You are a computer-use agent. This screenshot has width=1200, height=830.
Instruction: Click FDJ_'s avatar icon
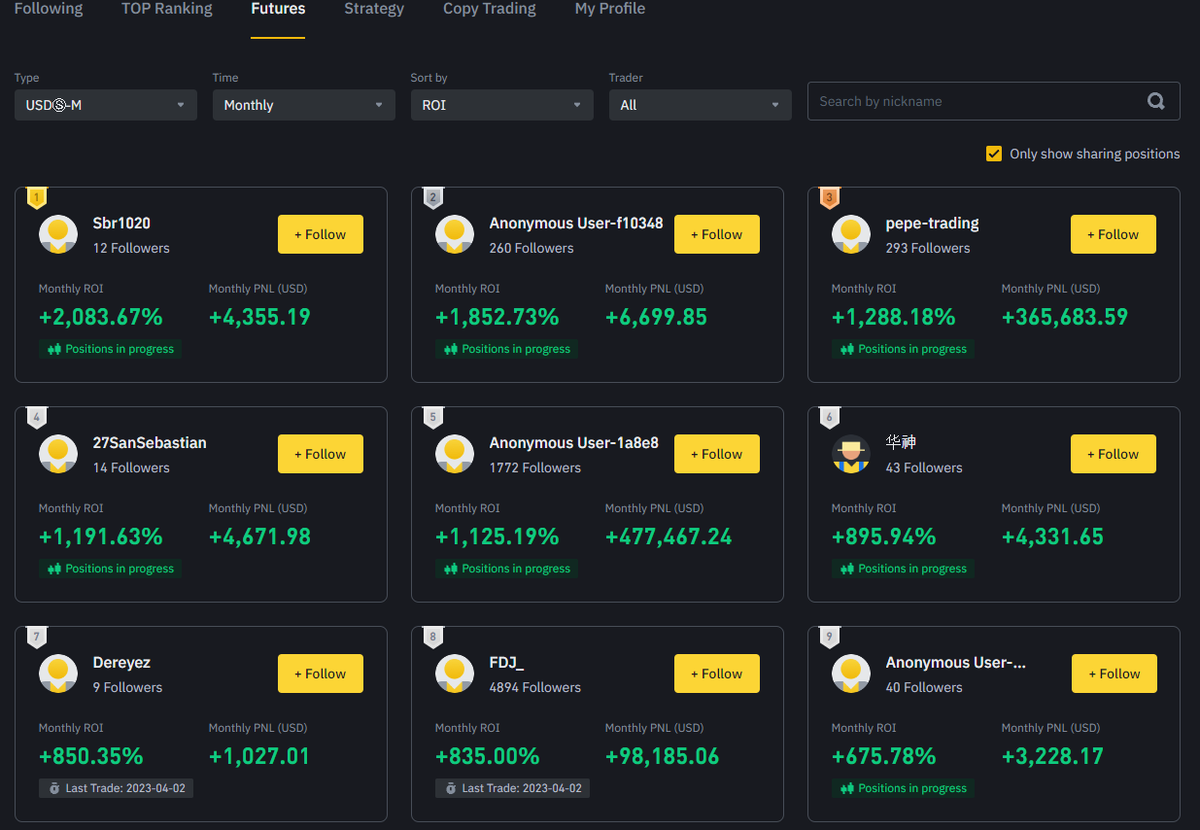pyautogui.click(x=454, y=674)
